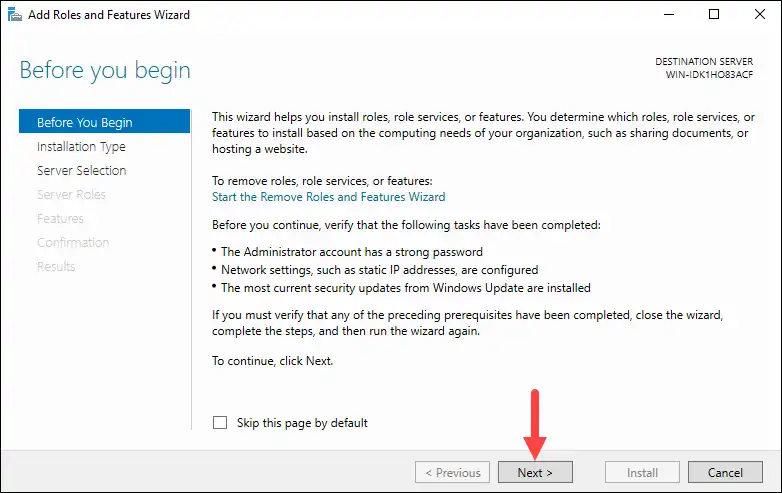Viewport: 782px width, 493px height.
Task: Open the Features step
Action: click(x=60, y=218)
